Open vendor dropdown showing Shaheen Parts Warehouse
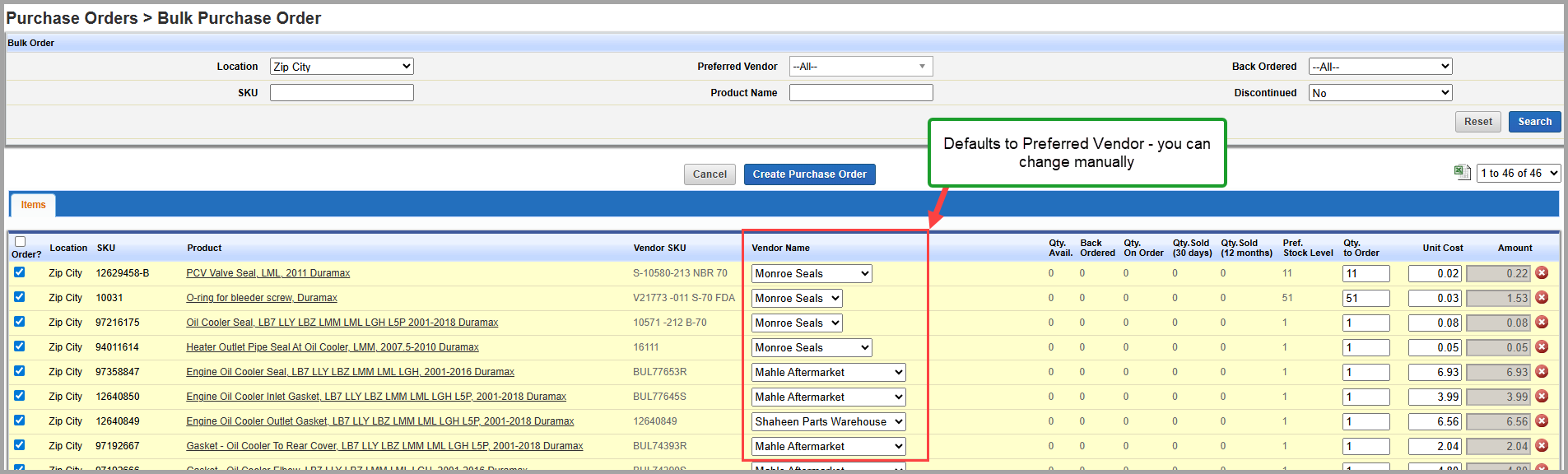Image resolution: width=1568 pixels, height=474 pixels. point(829,421)
